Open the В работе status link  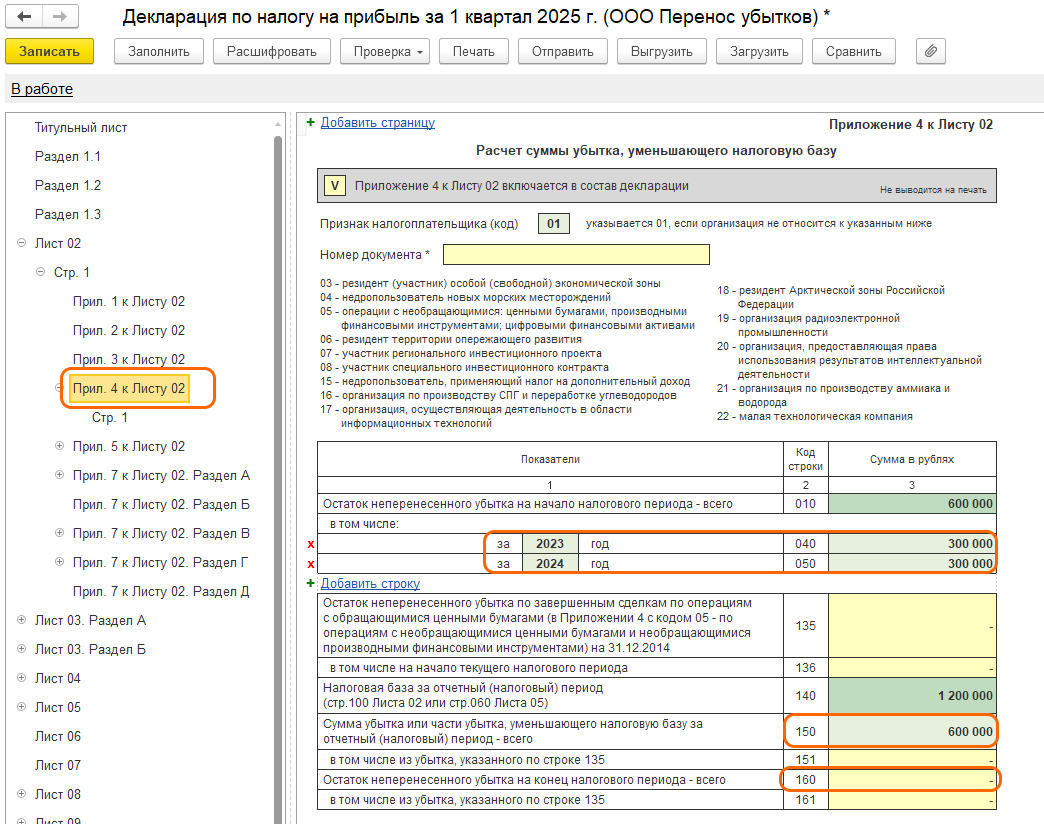[x=42, y=89]
